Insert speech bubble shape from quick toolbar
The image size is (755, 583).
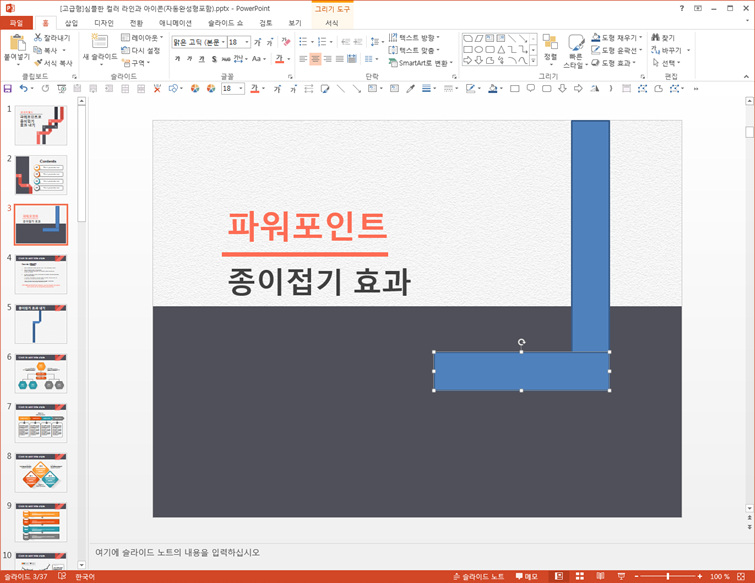point(531,89)
